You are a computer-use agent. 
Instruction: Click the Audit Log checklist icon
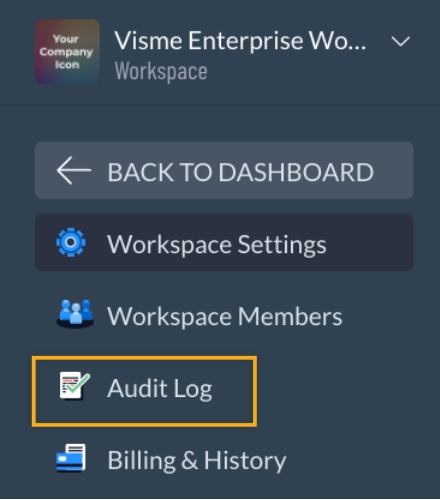(75, 386)
